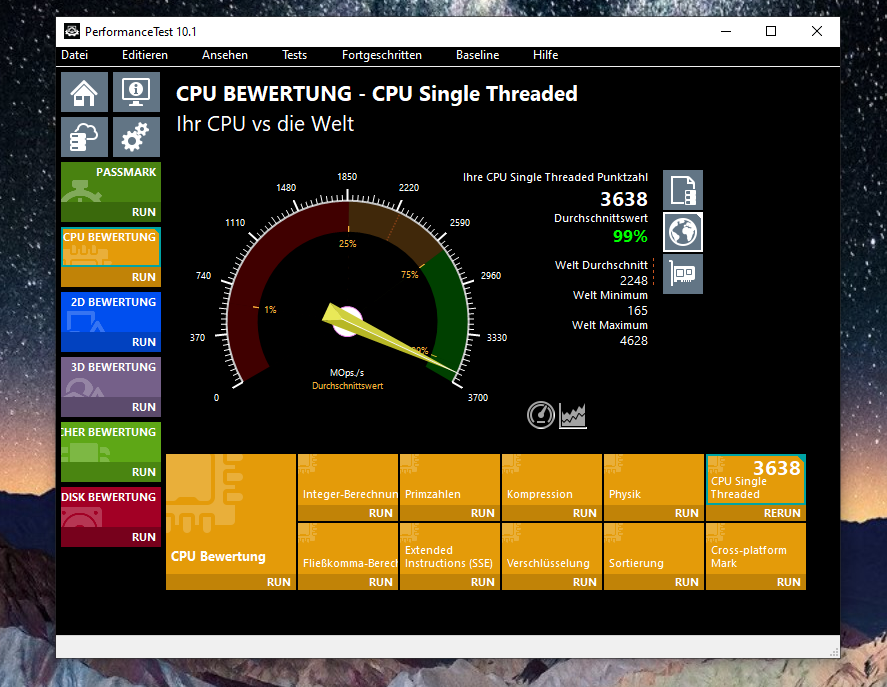Run the Cross-platform Mark test
This screenshot has width=887, height=687.
[x=788, y=581]
